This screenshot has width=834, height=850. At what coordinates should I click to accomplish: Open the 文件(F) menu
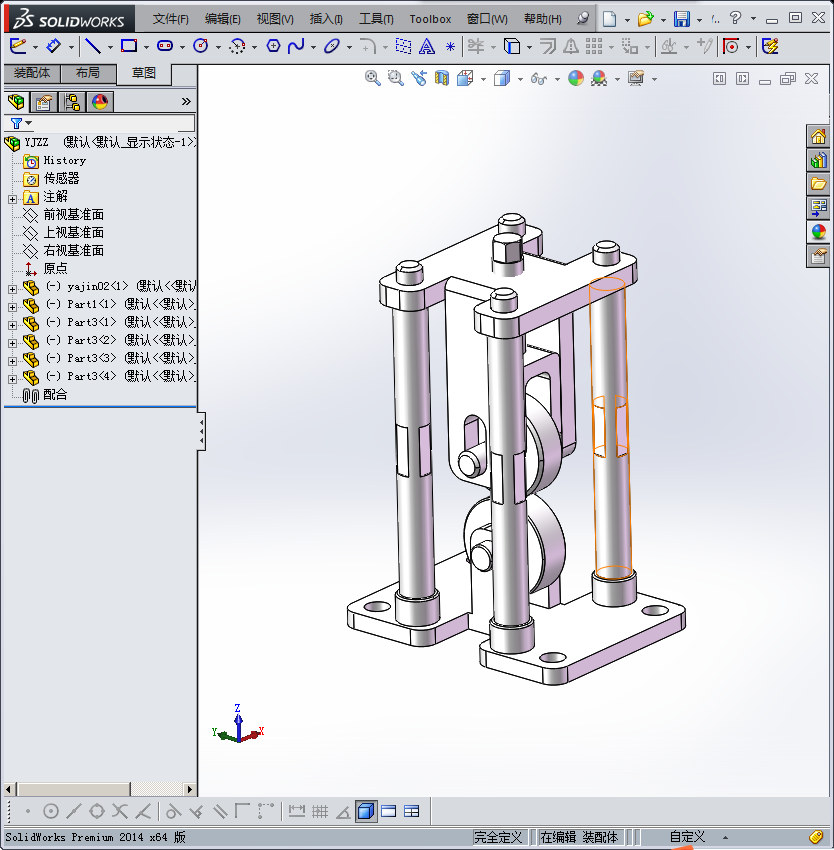[x=170, y=19]
